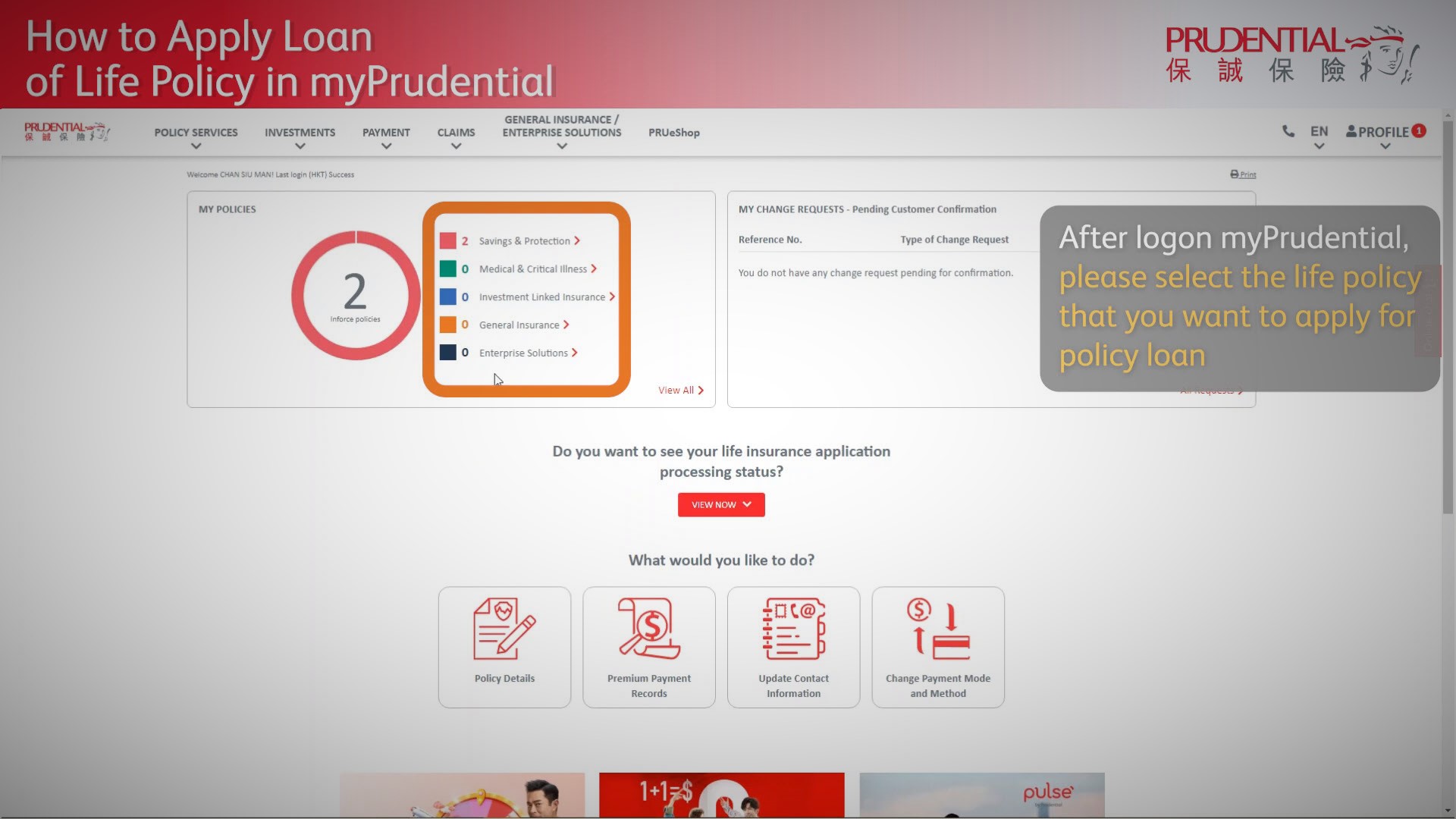Click the printer icon next to Print

(1235, 174)
